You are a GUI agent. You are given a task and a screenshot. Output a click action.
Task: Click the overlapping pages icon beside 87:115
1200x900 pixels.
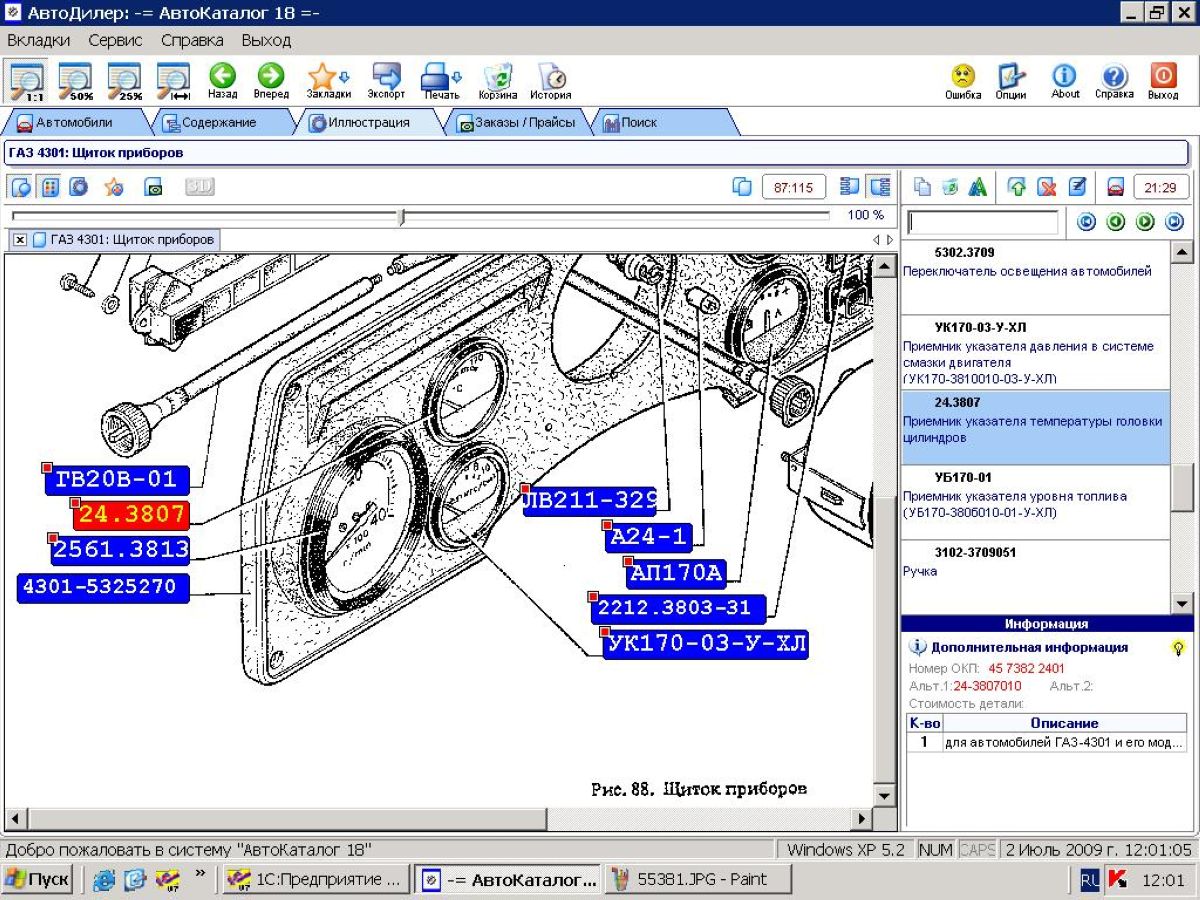point(742,187)
